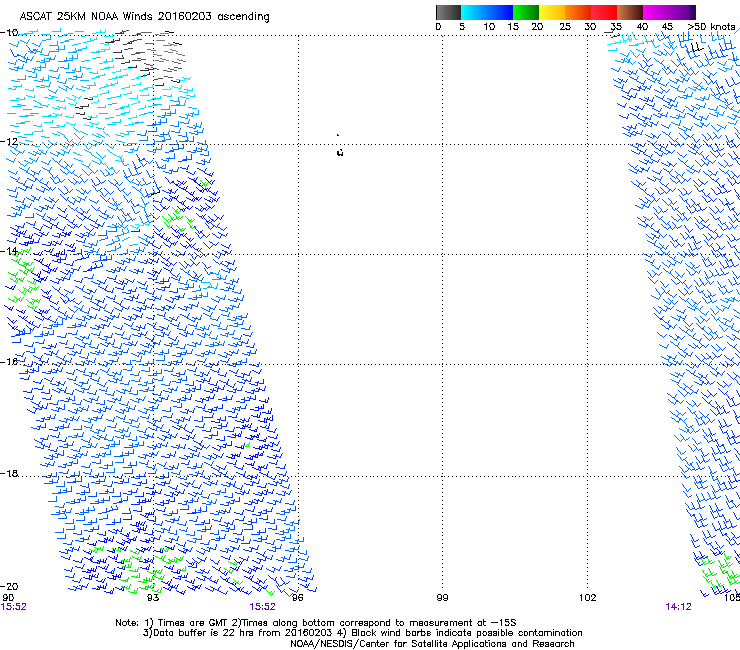The width and height of the screenshot is (740, 650).
Task: Click the small island mark near 97E 12S
Action: (340, 152)
